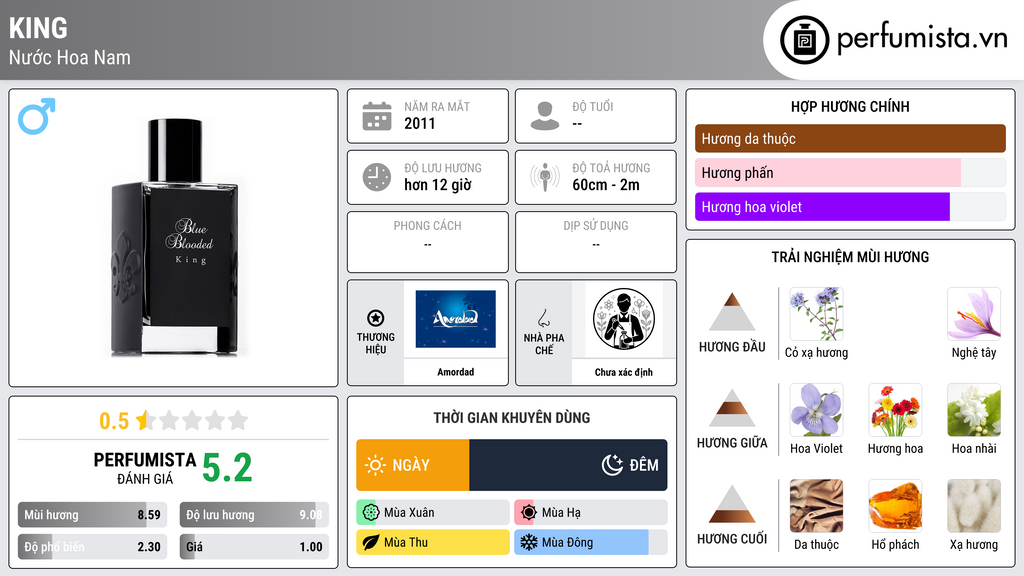This screenshot has height=576, width=1024.
Task: Select the Mùa Thu season bar
Action: click(433, 542)
